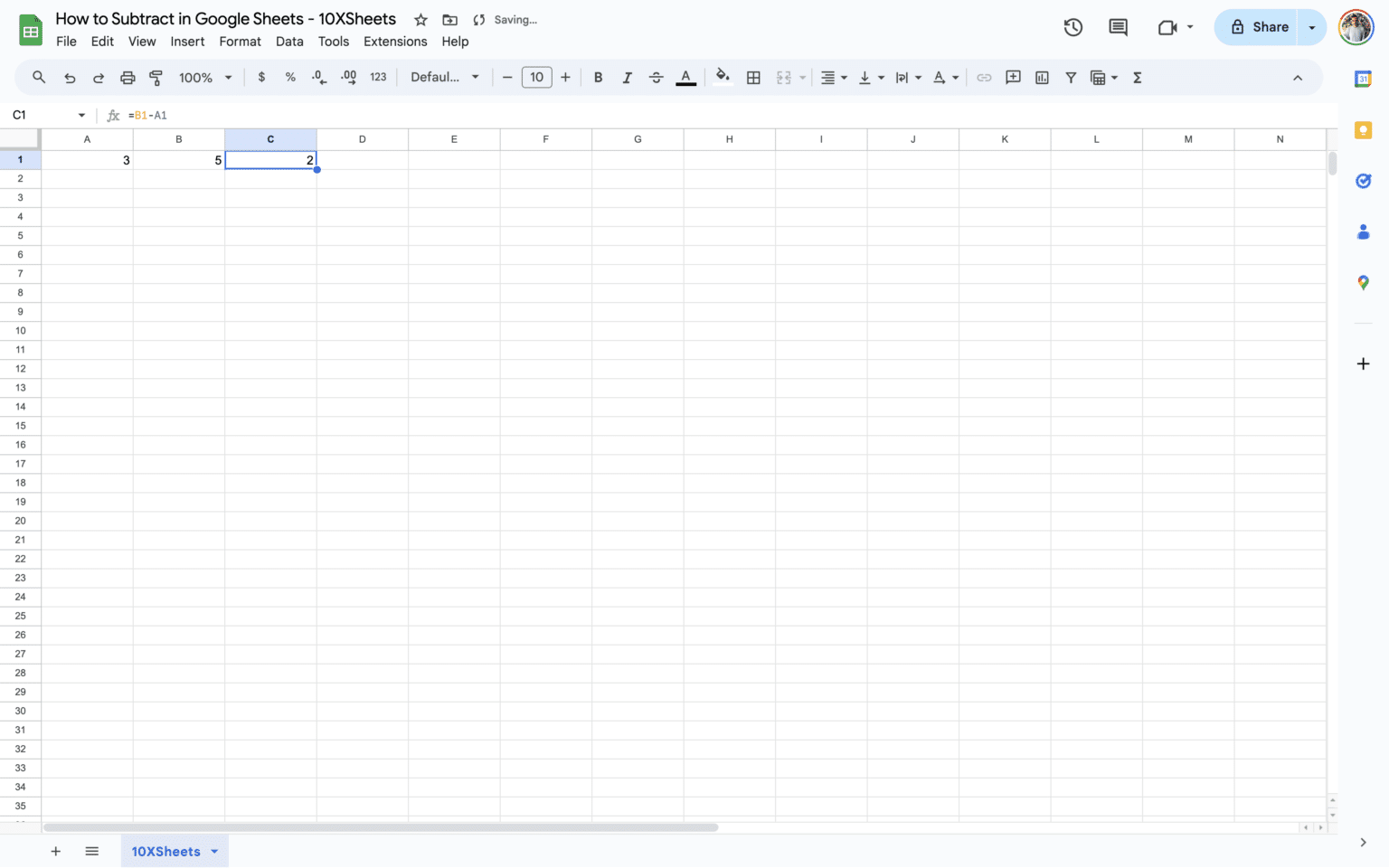The height and width of the screenshot is (868, 1389).
Task: Star the spreadsheet document
Action: coord(420,19)
